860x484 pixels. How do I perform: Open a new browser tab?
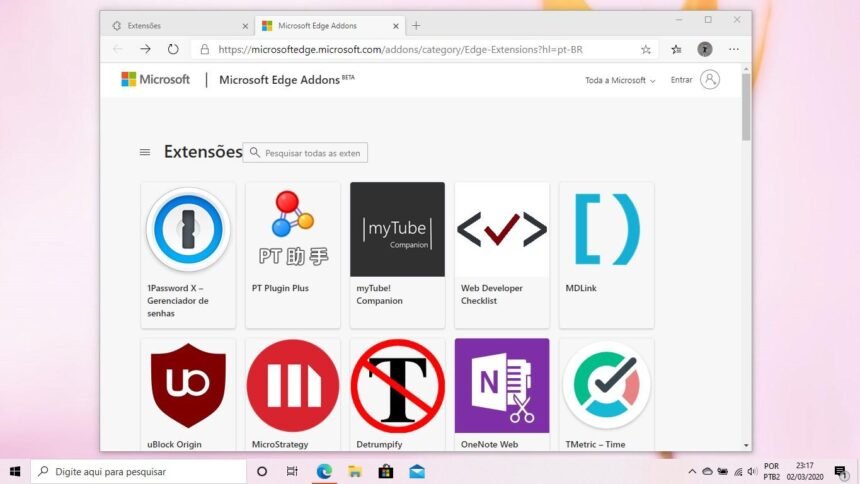[416, 25]
